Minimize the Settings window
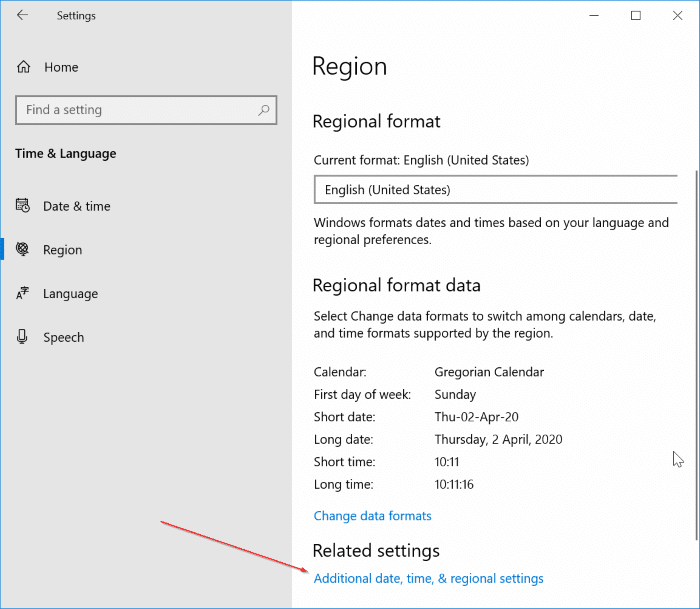This screenshot has width=700, height=609. [x=594, y=16]
